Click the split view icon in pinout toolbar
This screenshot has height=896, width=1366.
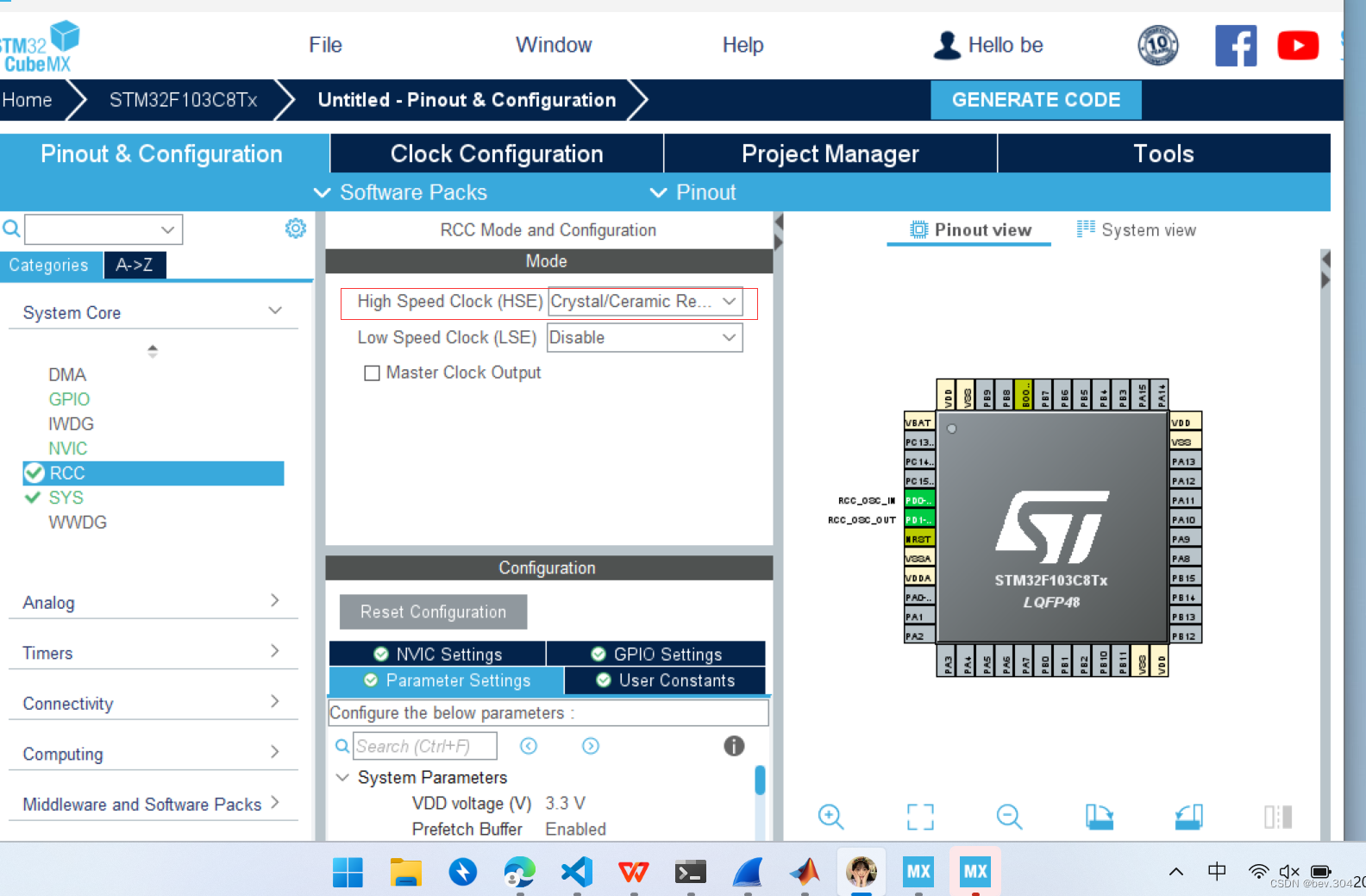[1278, 816]
